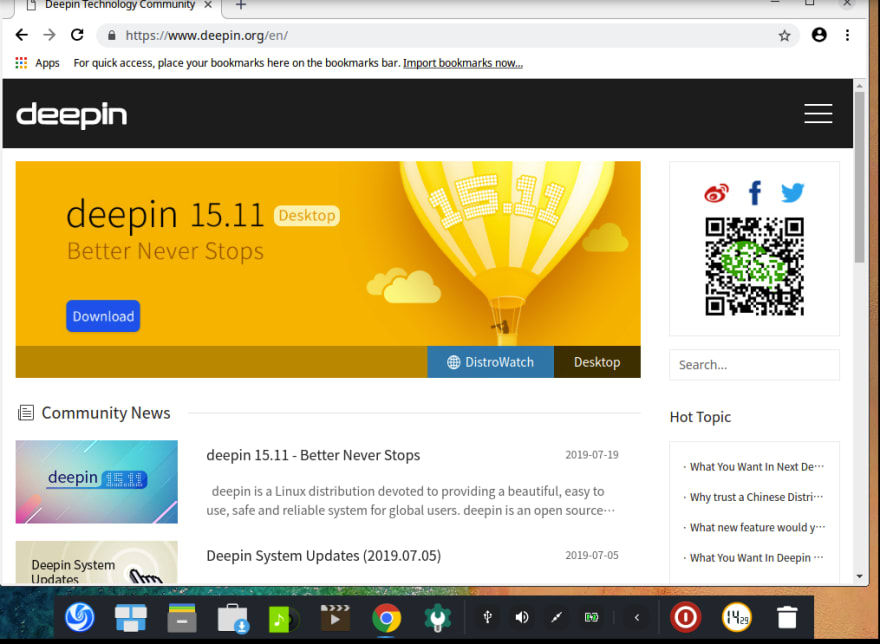This screenshot has width=880, height=644.
Task: Click the deepin logo in header
Action: [x=71, y=115]
